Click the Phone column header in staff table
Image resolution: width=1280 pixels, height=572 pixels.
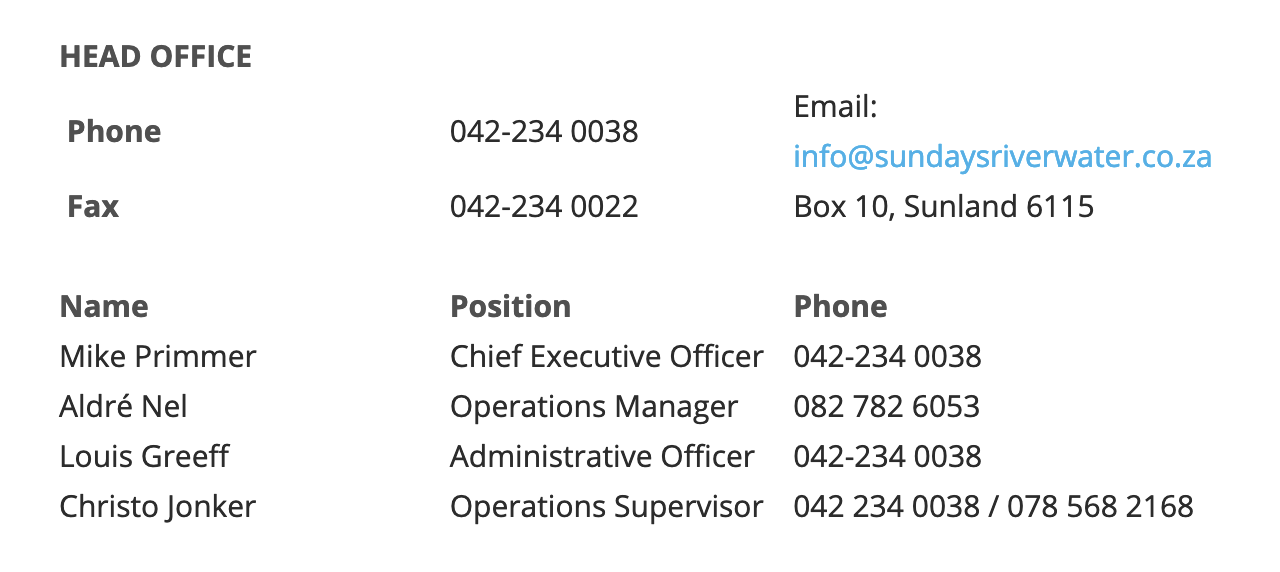840,306
